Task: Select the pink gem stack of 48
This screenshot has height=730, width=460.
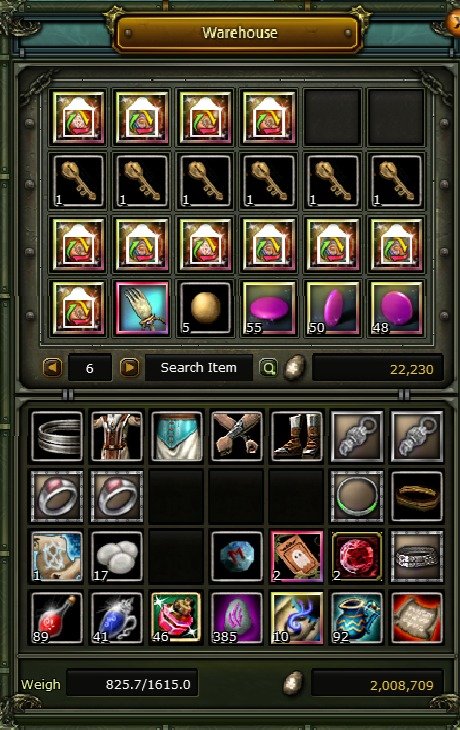Action: [x=396, y=308]
